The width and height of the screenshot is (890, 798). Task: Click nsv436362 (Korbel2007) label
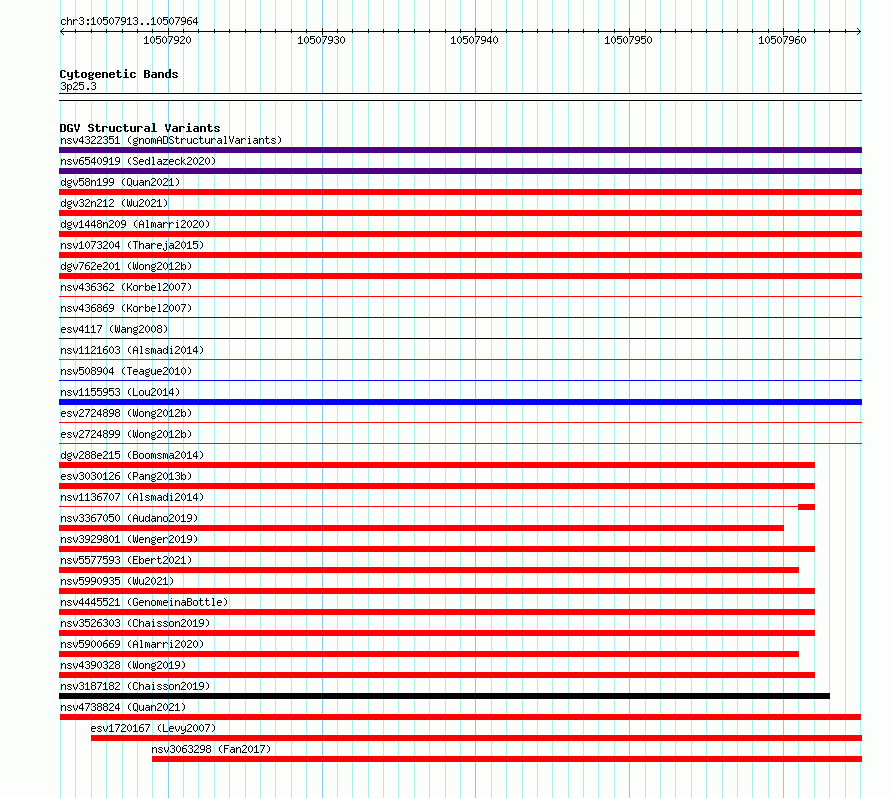pos(126,287)
